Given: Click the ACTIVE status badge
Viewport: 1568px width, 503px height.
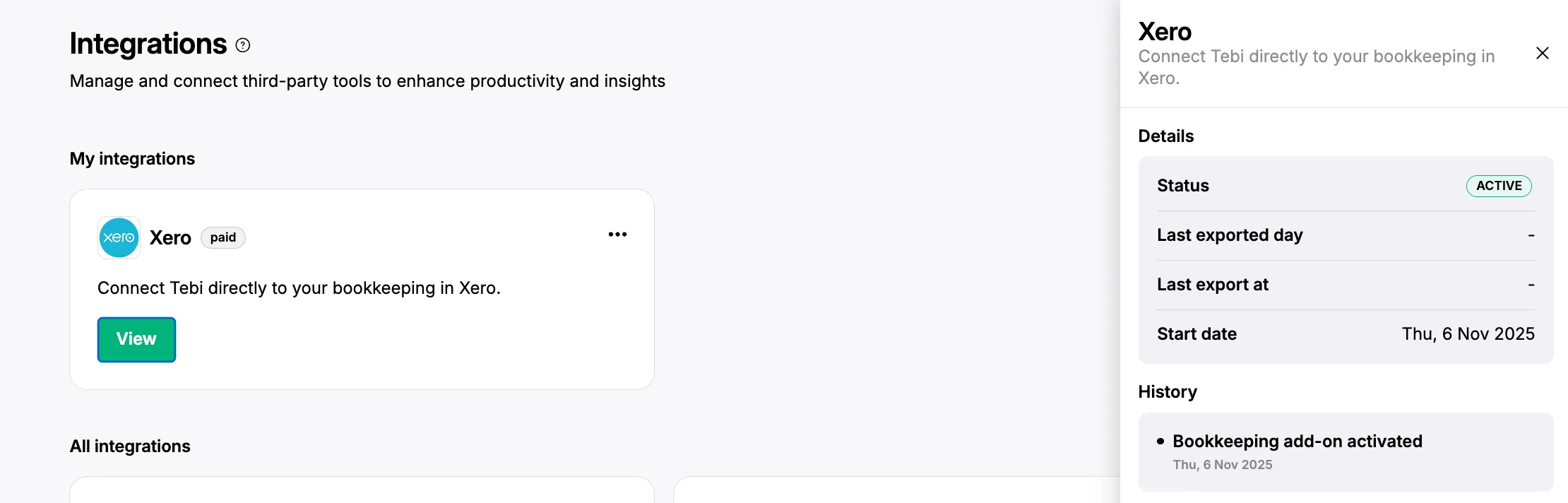Looking at the screenshot, I should [1499, 186].
